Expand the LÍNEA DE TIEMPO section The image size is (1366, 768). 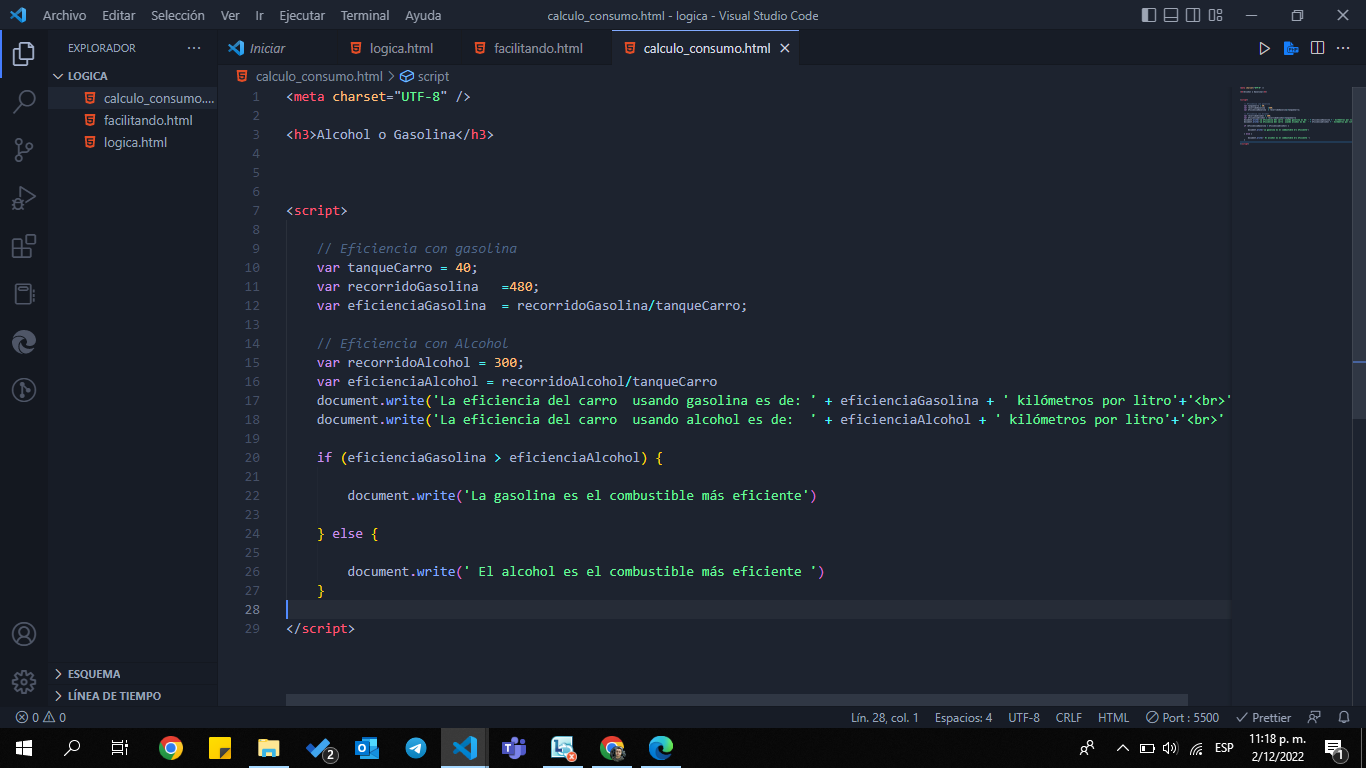coord(133,696)
